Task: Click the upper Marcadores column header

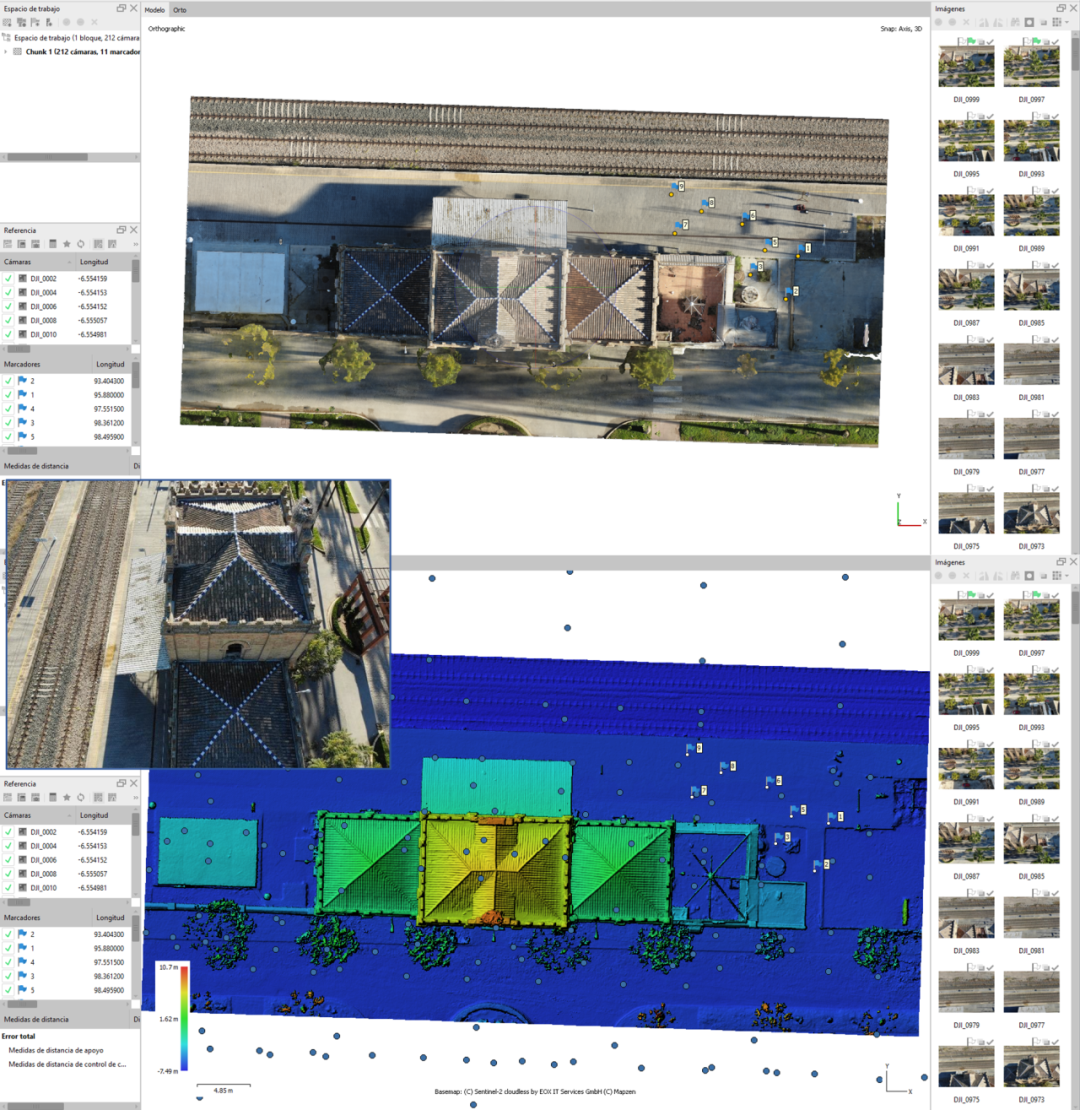Action: 46,364
